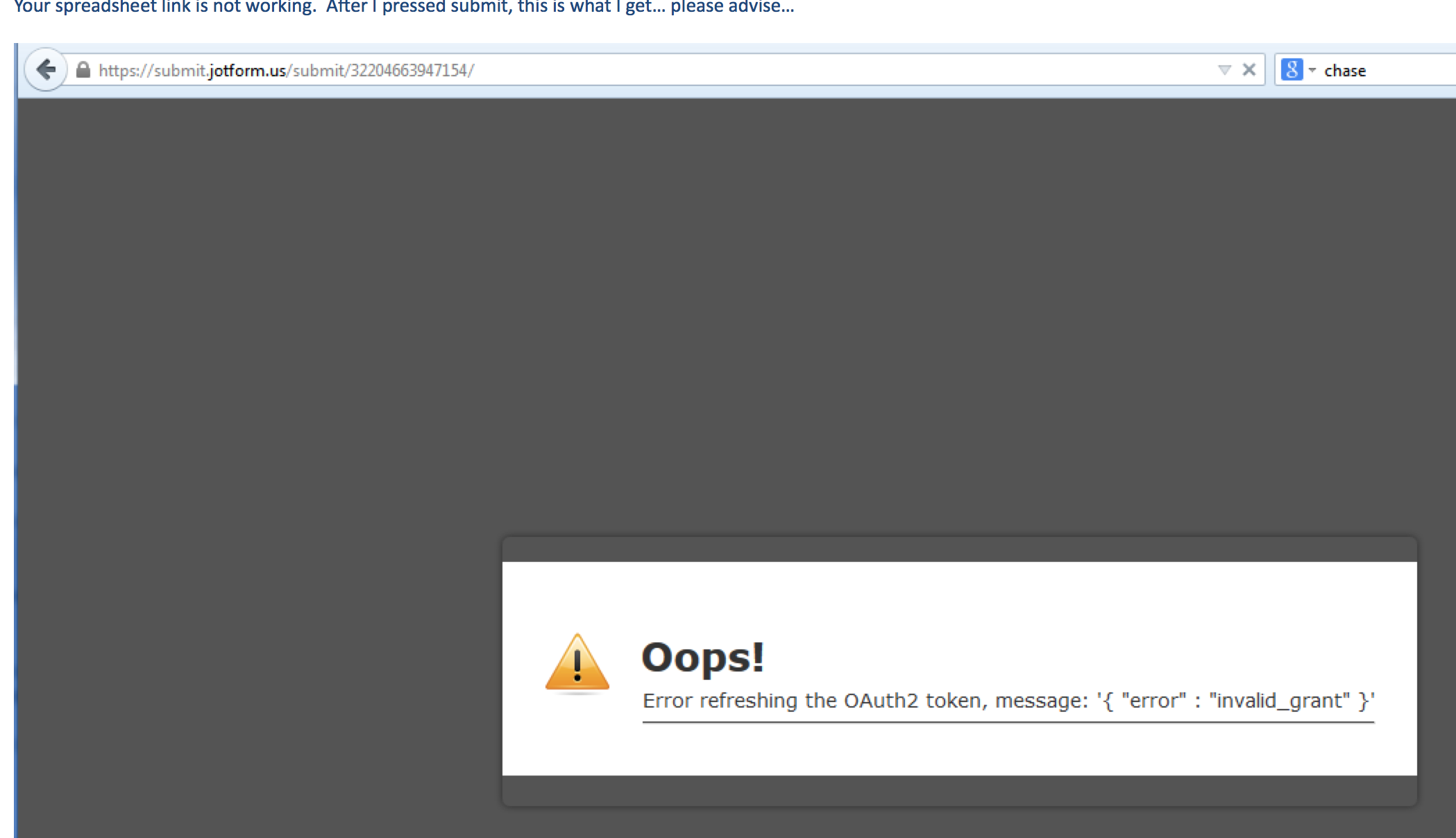The height and width of the screenshot is (838, 1456).
Task: Click the Google search engine icon
Action: (1291, 70)
